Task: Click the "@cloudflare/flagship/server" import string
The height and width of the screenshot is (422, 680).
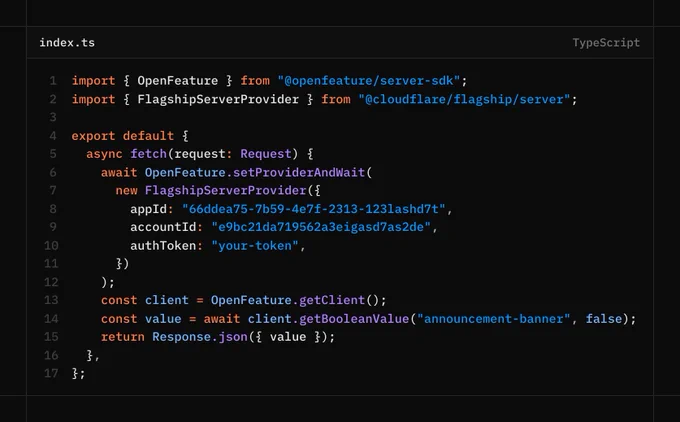Action: pos(464,99)
